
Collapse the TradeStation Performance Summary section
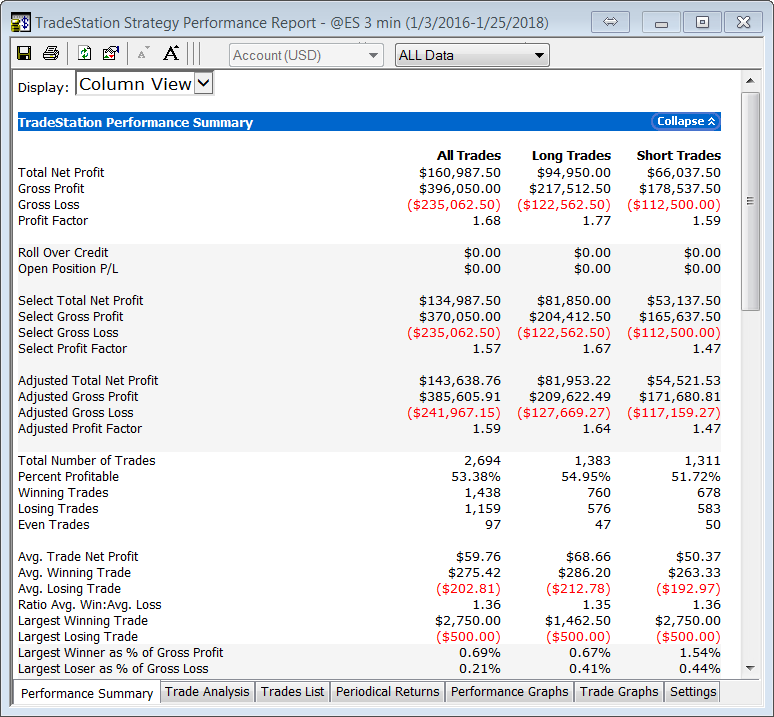click(x=685, y=121)
